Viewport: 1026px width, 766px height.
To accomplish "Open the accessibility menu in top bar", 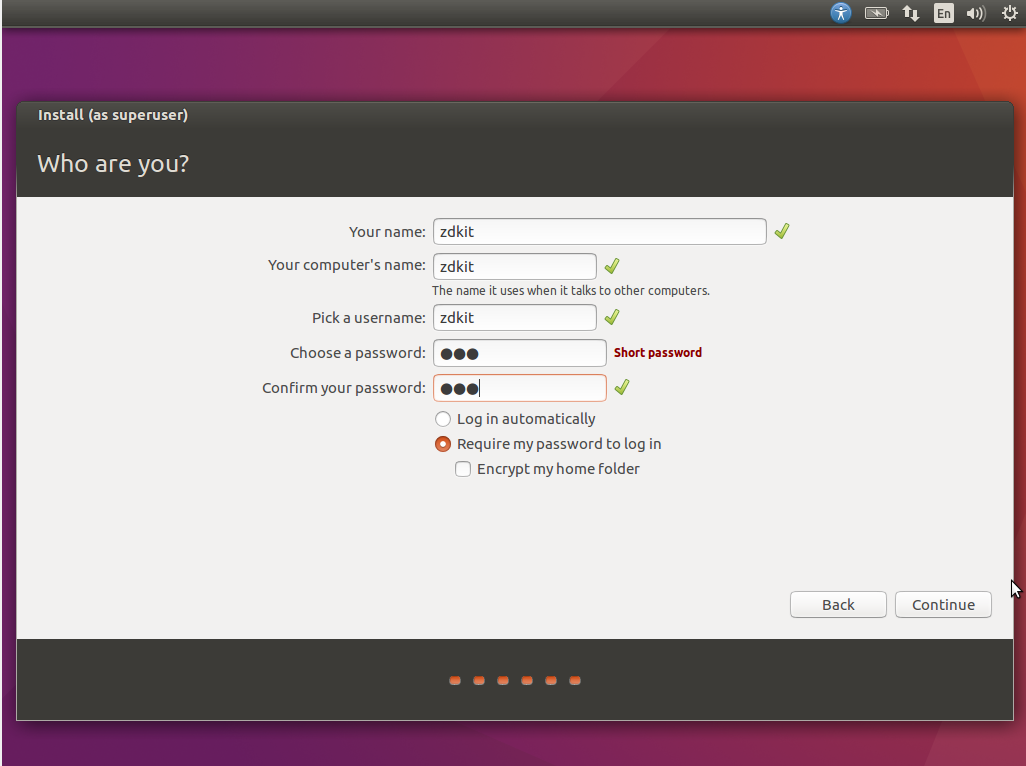I will coord(841,13).
